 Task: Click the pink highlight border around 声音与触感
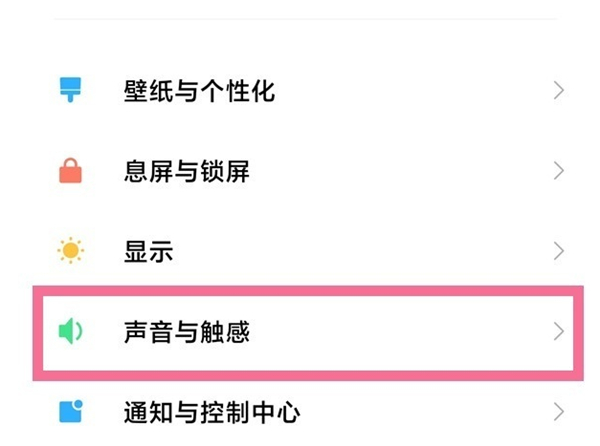(x=300, y=289)
